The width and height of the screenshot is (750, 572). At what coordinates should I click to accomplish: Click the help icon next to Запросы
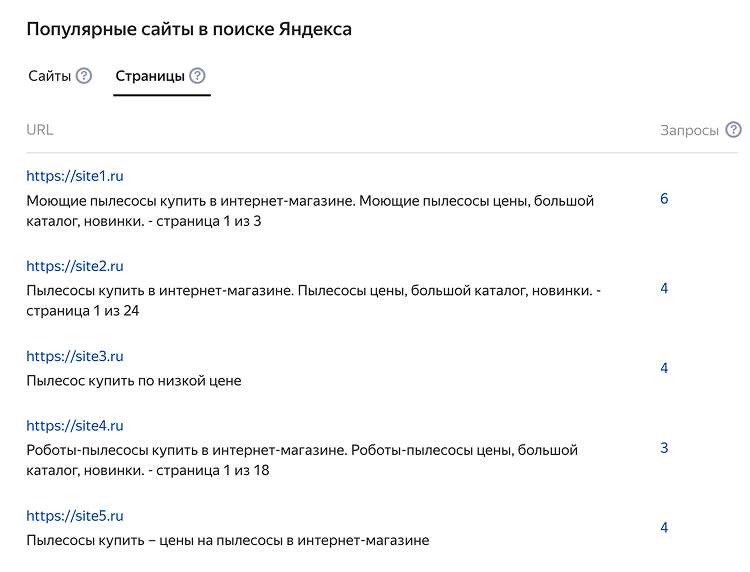(734, 130)
